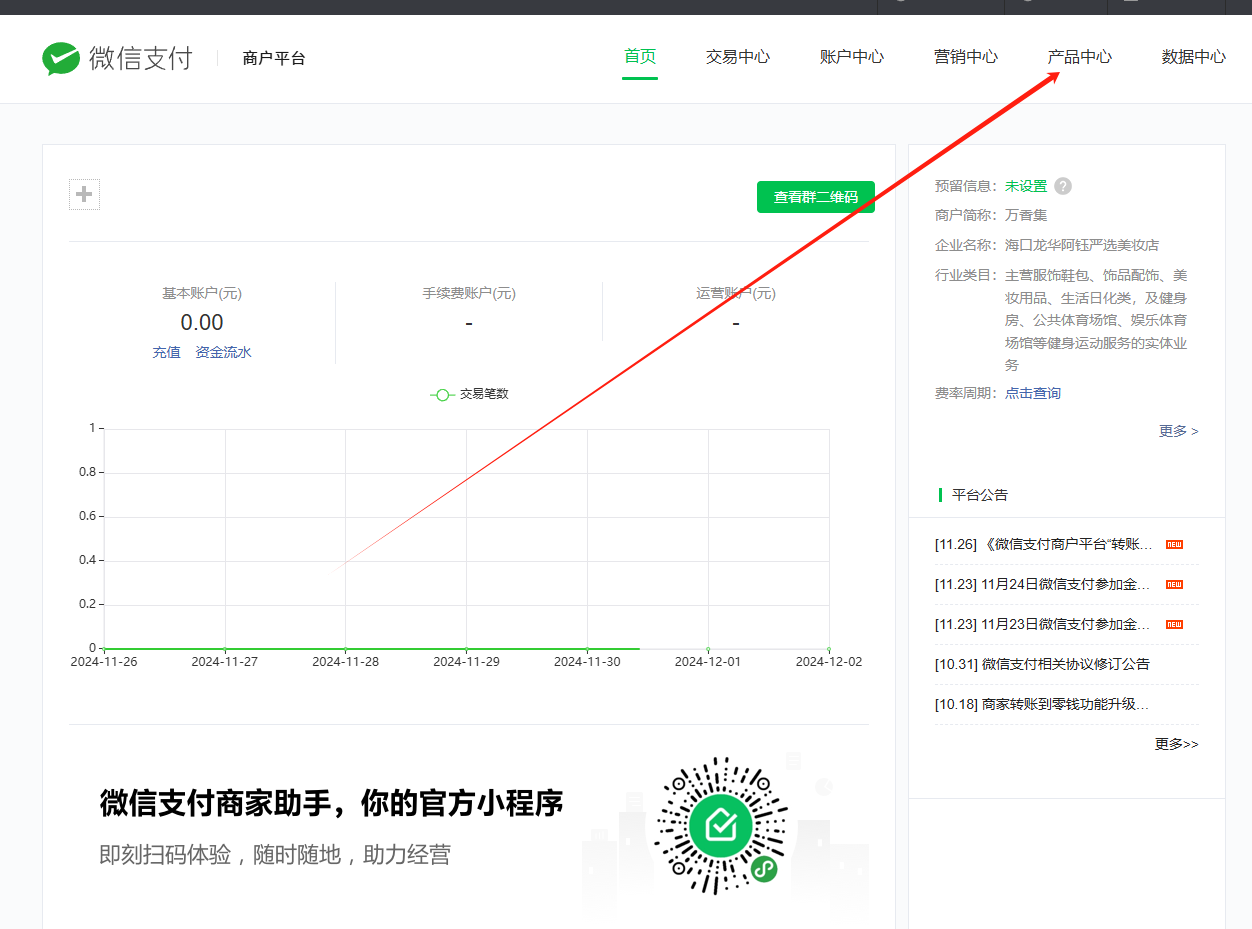Show more announcements with 更多>>

point(1177,744)
